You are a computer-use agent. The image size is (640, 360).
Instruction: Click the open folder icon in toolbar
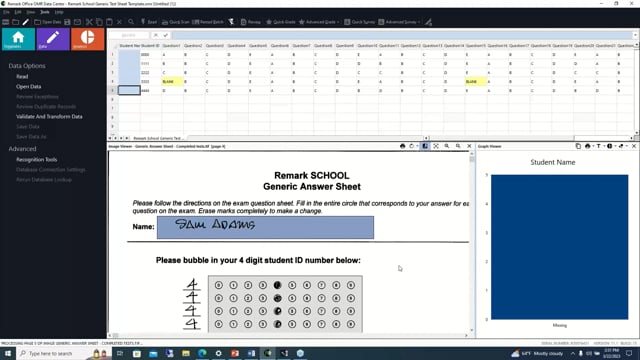[x=16, y=22]
